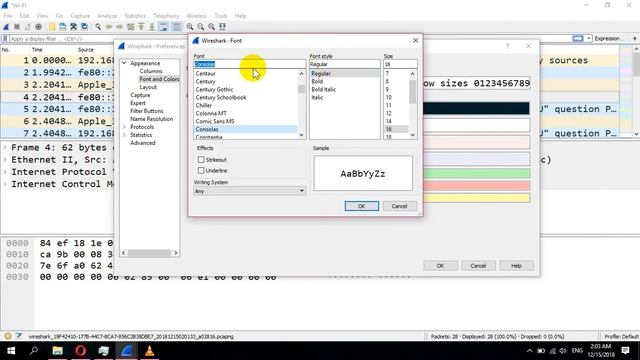640x360 pixels.
Task: Open Windows Start menu
Action: (11, 351)
